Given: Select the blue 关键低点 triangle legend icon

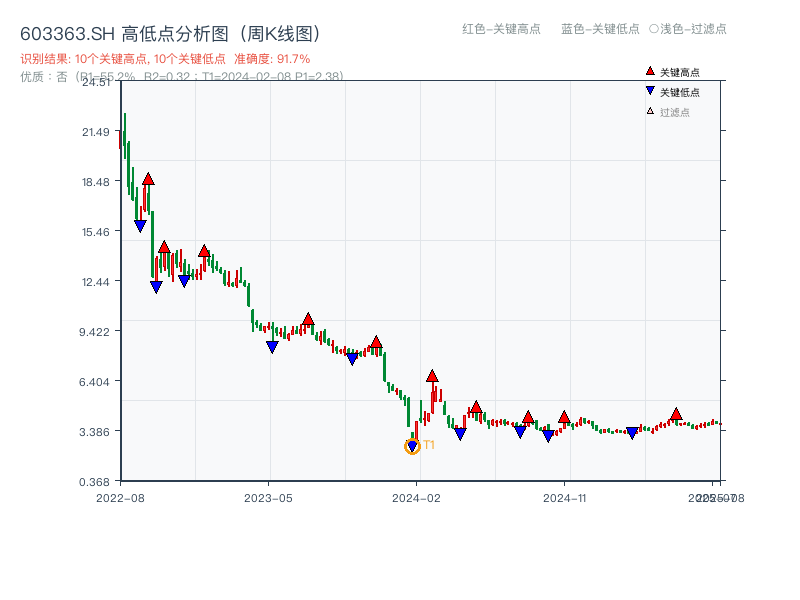Looking at the screenshot, I should pyautogui.click(x=648, y=90).
